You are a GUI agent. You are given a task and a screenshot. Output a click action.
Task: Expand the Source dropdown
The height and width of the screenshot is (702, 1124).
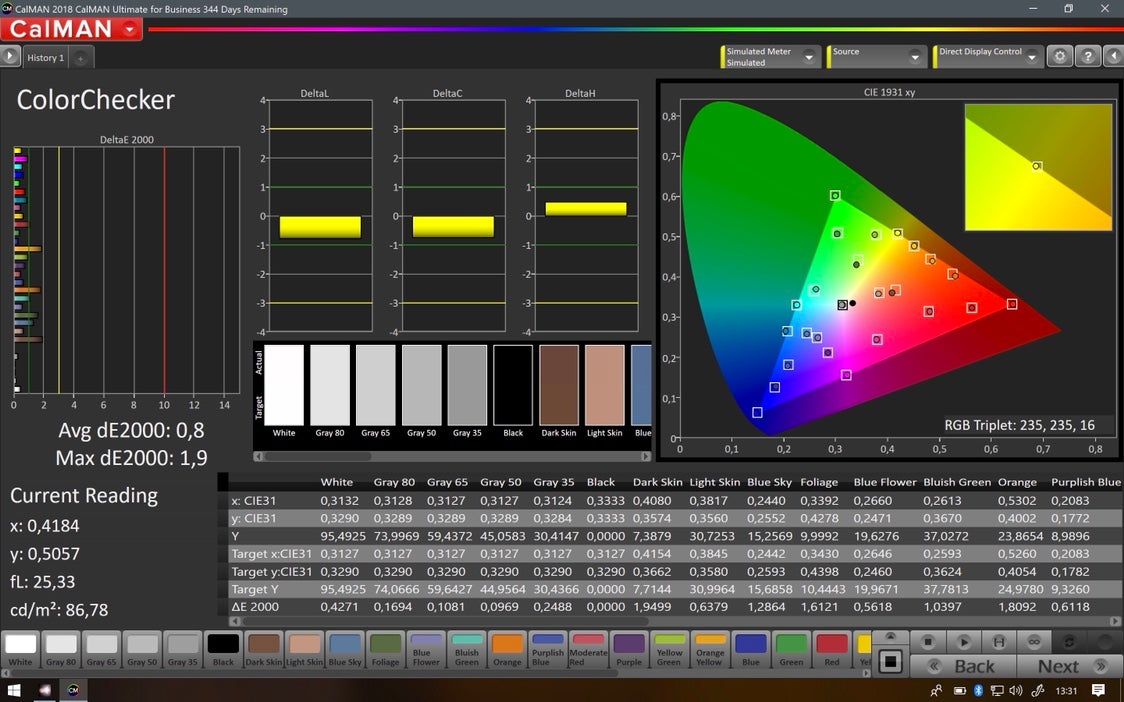(x=915, y=57)
